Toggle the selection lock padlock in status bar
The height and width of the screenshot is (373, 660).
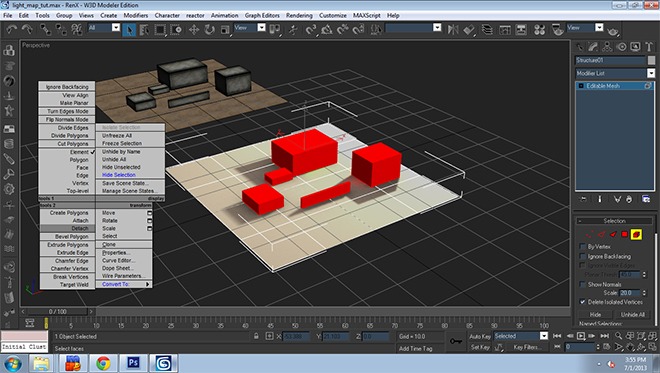pos(256,336)
